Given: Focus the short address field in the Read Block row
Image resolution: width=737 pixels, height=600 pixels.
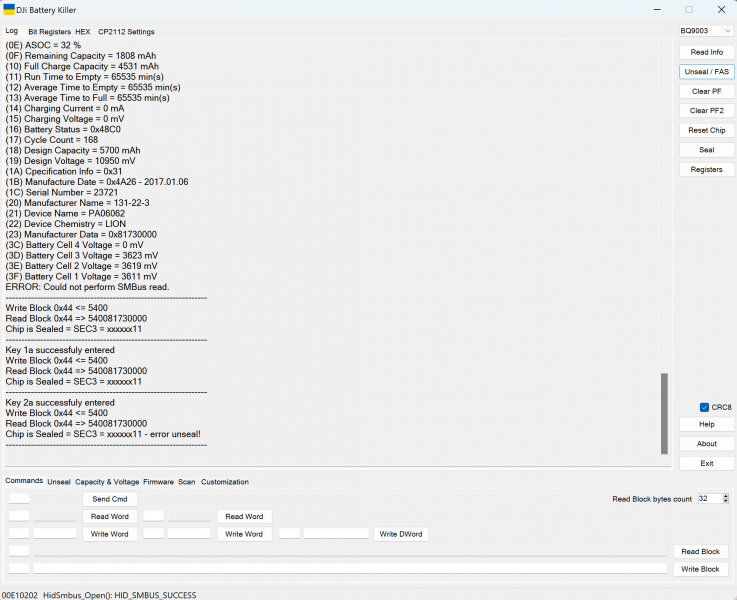Looking at the screenshot, I should click(x=19, y=551).
